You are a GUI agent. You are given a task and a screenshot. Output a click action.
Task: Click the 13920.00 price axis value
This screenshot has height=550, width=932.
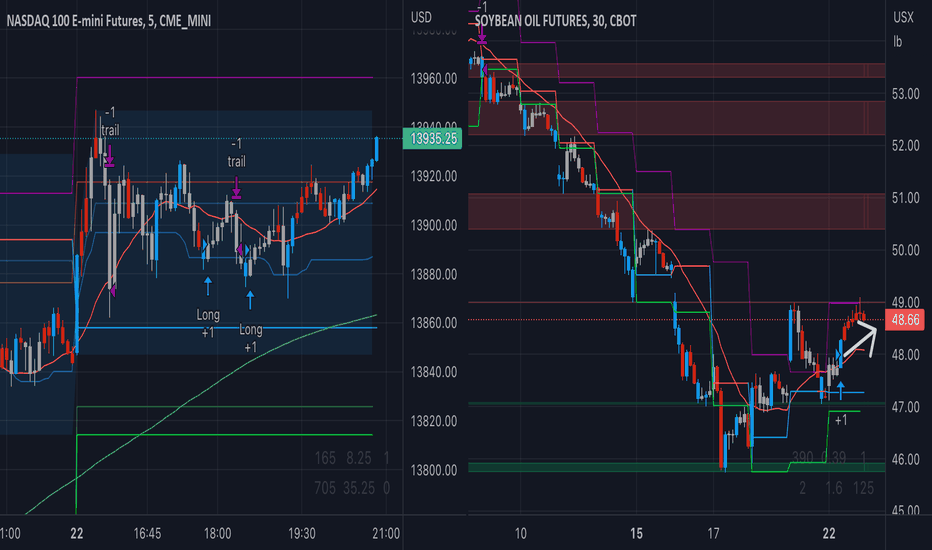433,176
